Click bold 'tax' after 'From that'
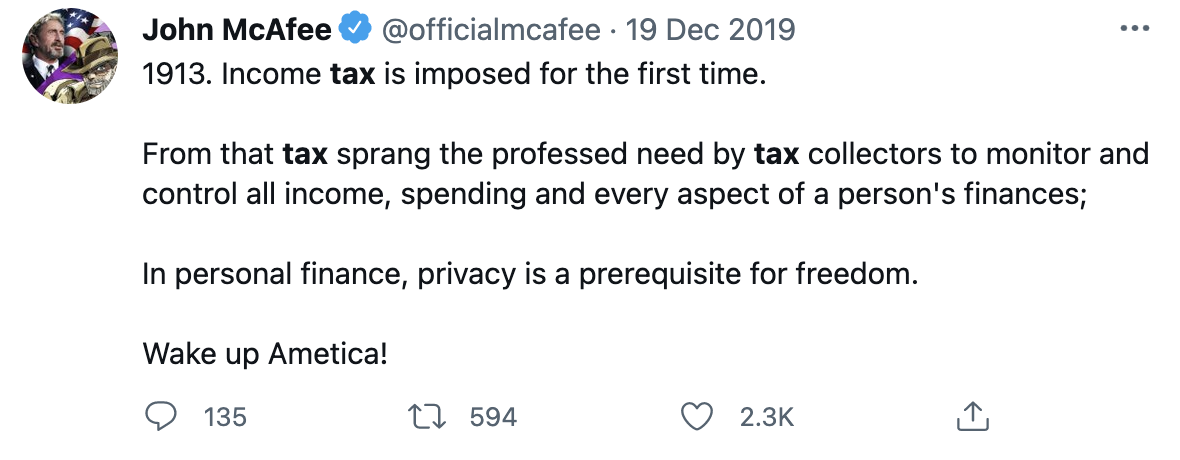The height and width of the screenshot is (460, 1180). [305, 155]
